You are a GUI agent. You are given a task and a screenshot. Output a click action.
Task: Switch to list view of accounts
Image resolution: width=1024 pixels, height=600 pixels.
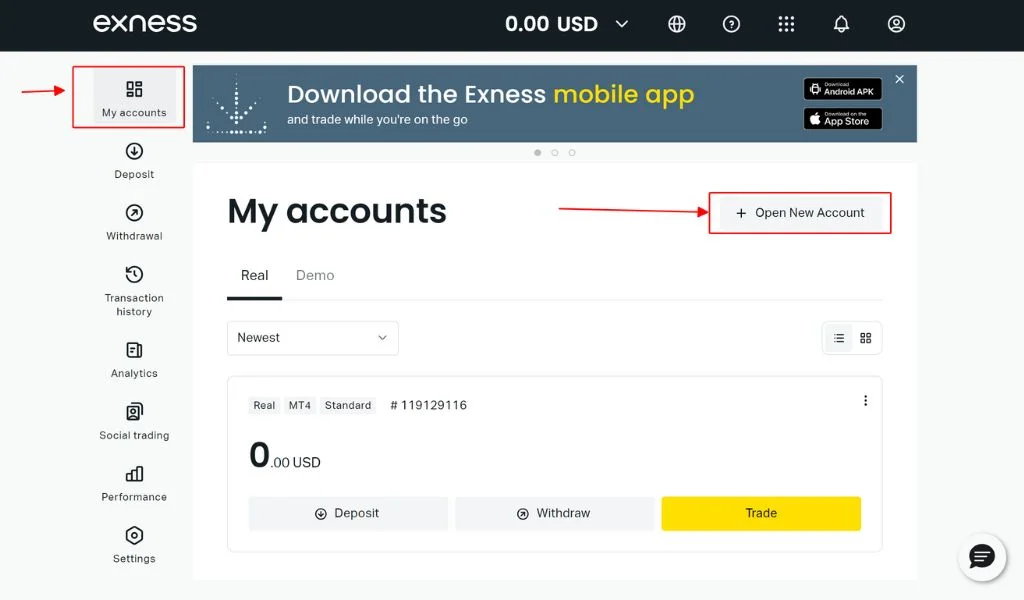pos(838,338)
